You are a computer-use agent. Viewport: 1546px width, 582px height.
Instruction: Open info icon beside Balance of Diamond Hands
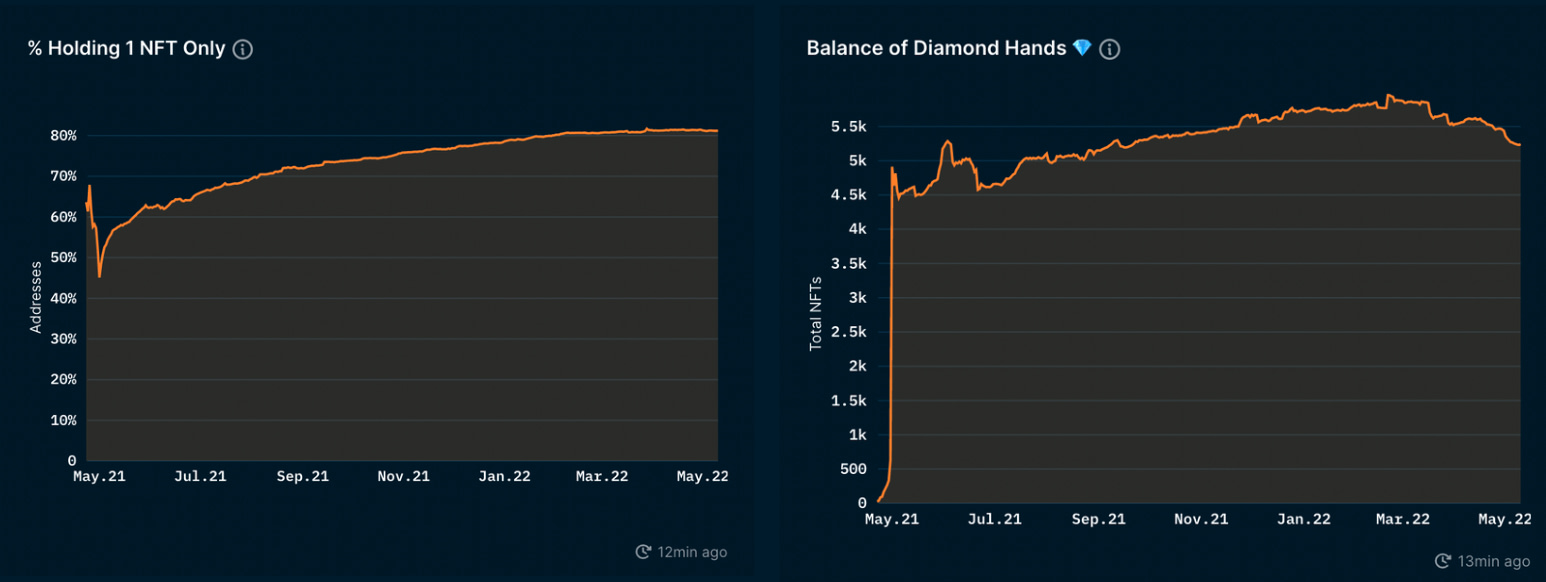click(x=1109, y=49)
